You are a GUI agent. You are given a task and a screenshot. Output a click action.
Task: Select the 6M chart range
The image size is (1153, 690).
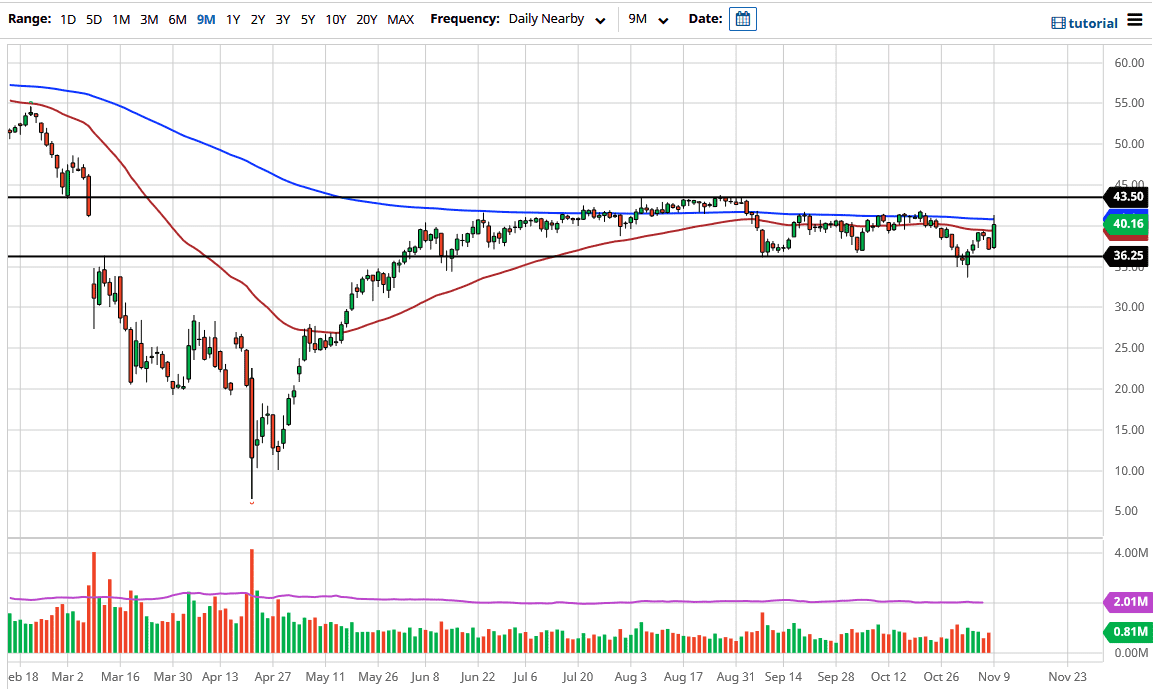(x=177, y=18)
